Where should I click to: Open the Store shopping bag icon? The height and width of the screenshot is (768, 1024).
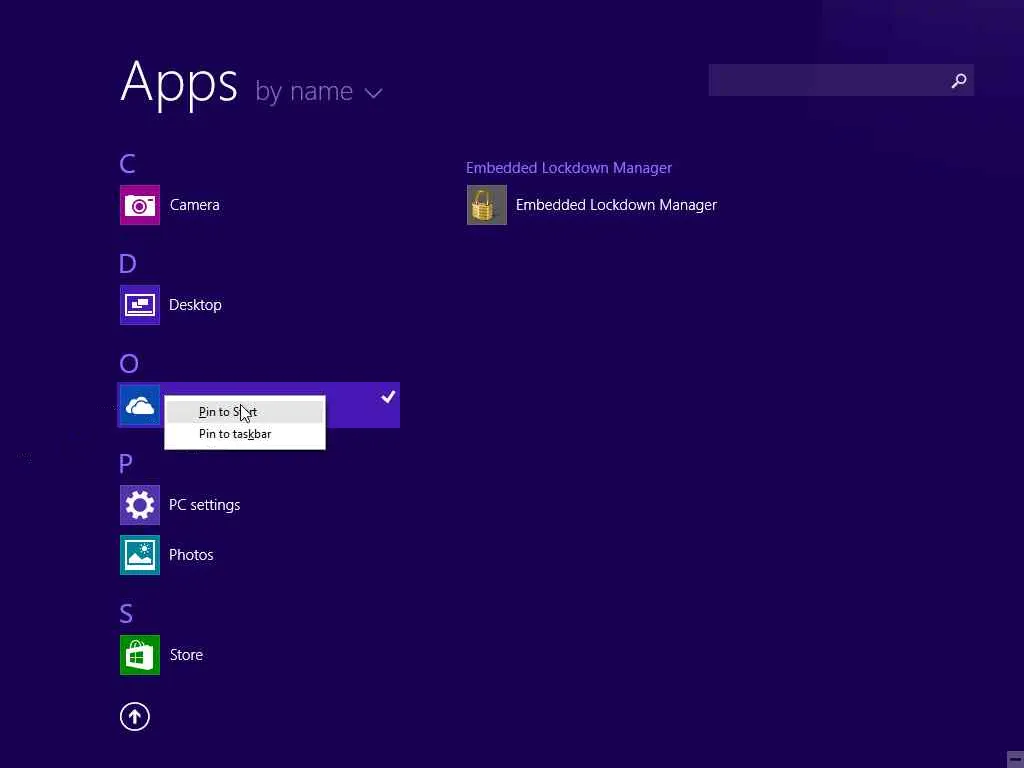tap(140, 655)
